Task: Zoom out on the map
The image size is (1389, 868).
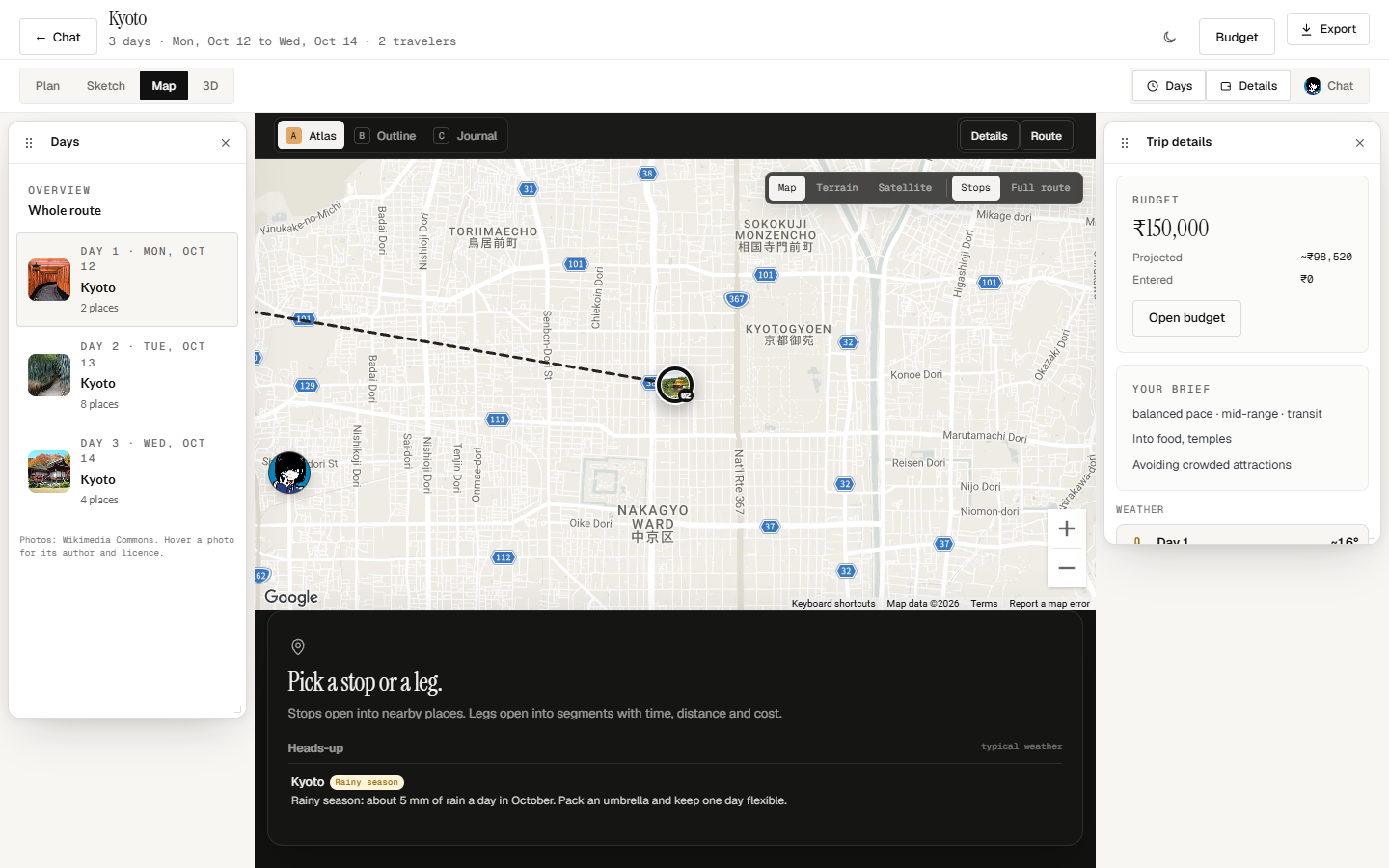Action: [1067, 568]
